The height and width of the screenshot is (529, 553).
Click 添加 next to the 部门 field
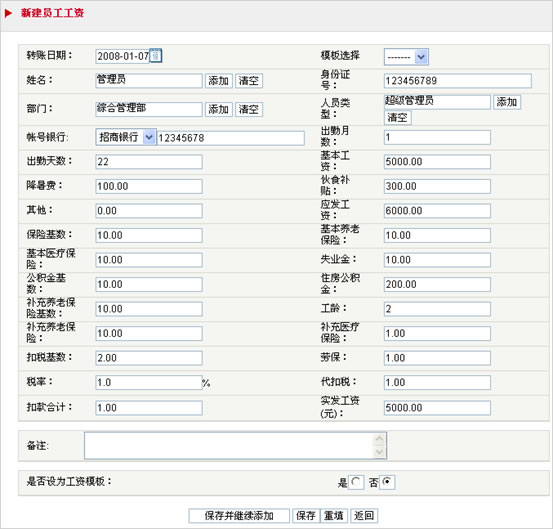(x=219, y=109)
